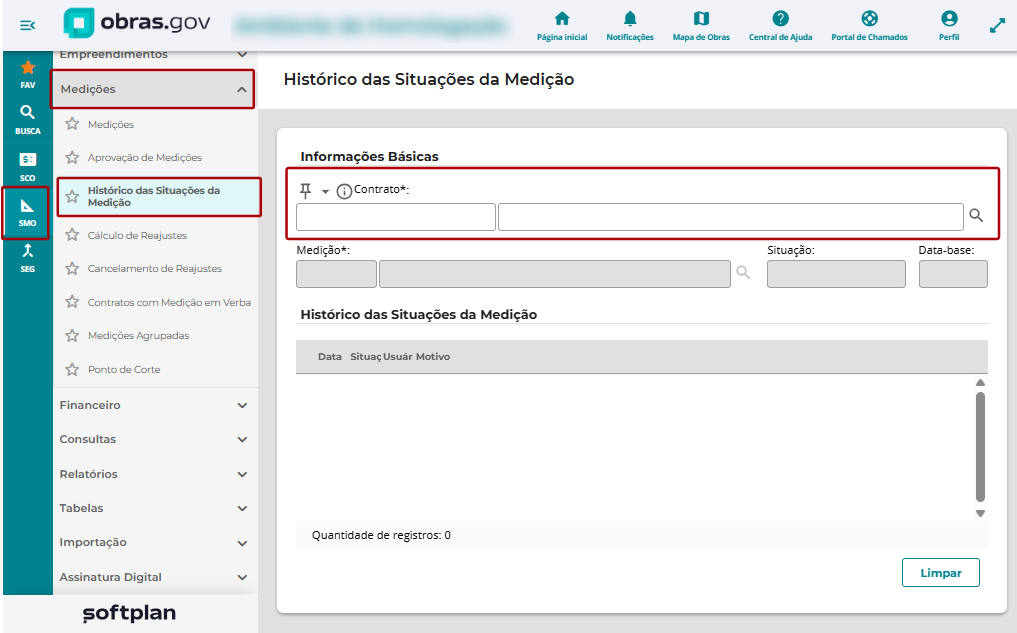Expand the Tabelas section
The height and width of the screenshot is (633, 1017).
(x=155, y=508)
